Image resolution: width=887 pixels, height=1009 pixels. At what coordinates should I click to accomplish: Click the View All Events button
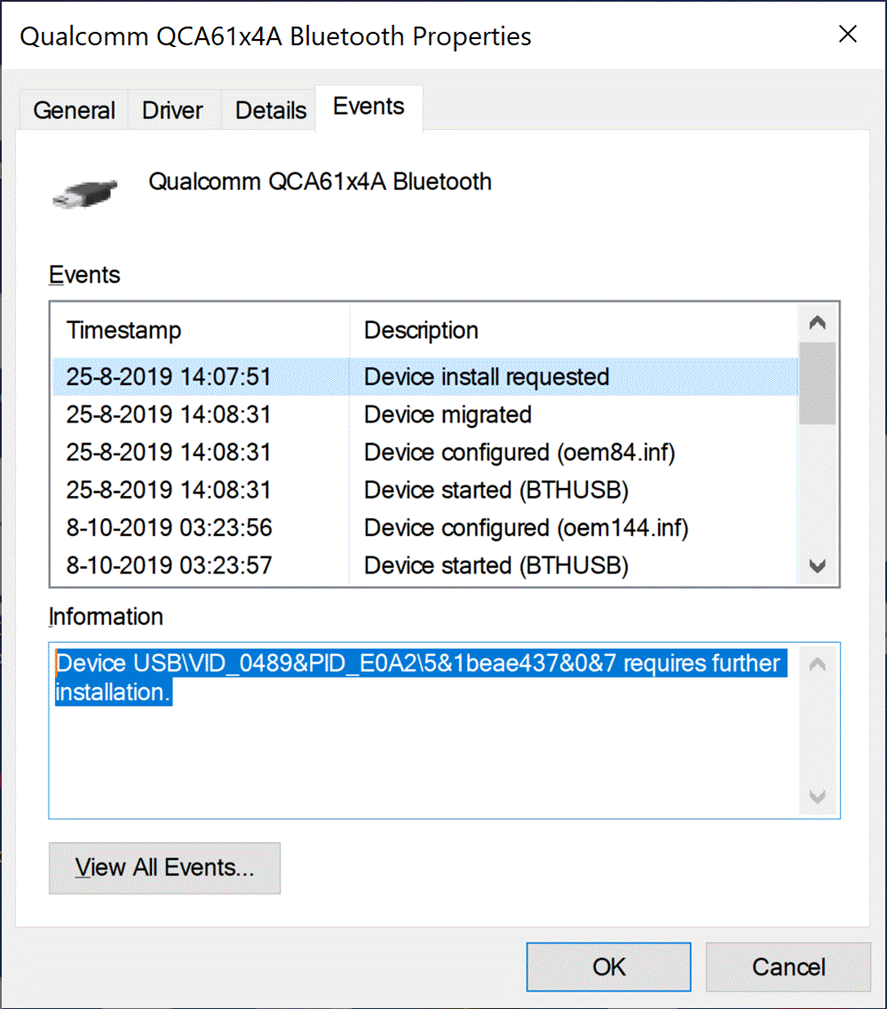pyautogui.click(x=165, y=868)
